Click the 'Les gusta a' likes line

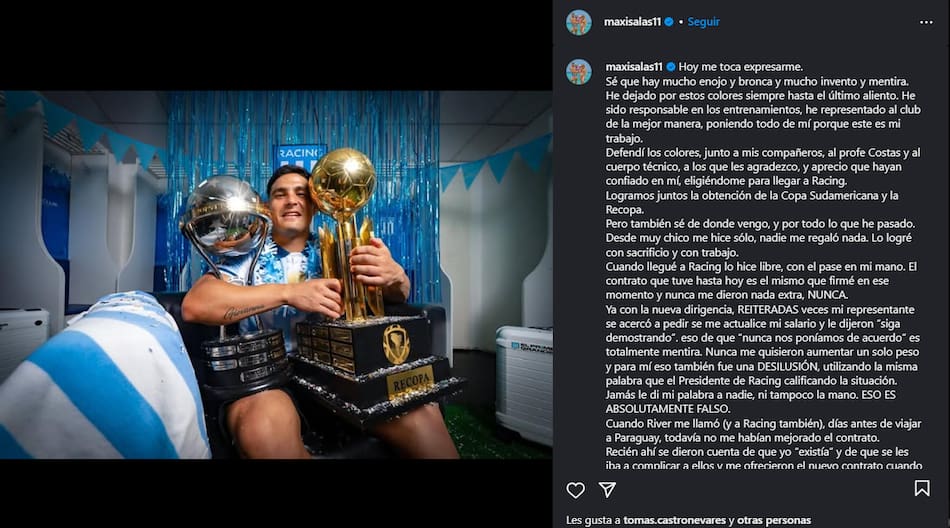[x=688, y=520]
